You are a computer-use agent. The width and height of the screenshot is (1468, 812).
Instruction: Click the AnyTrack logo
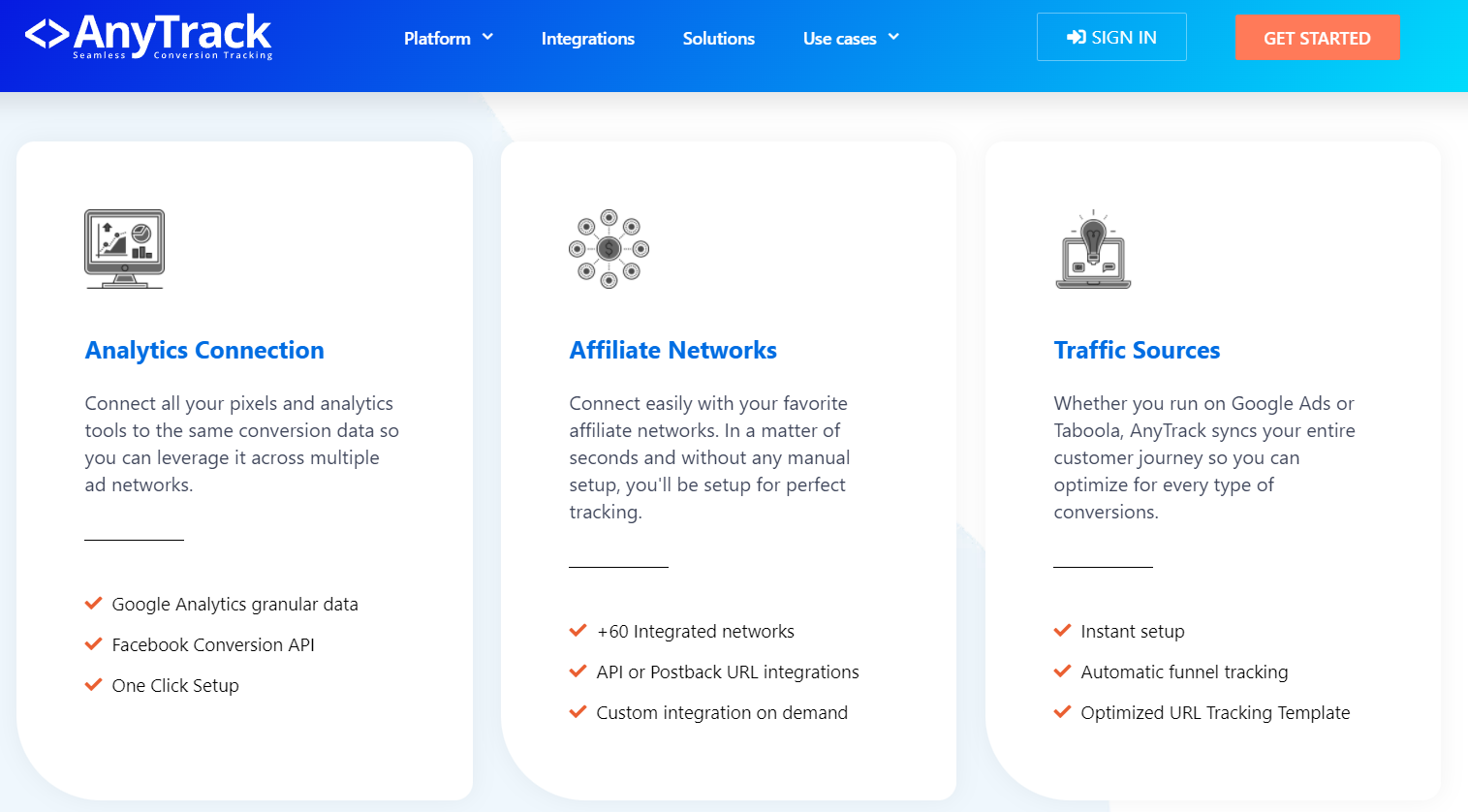[x=148, y=36]
